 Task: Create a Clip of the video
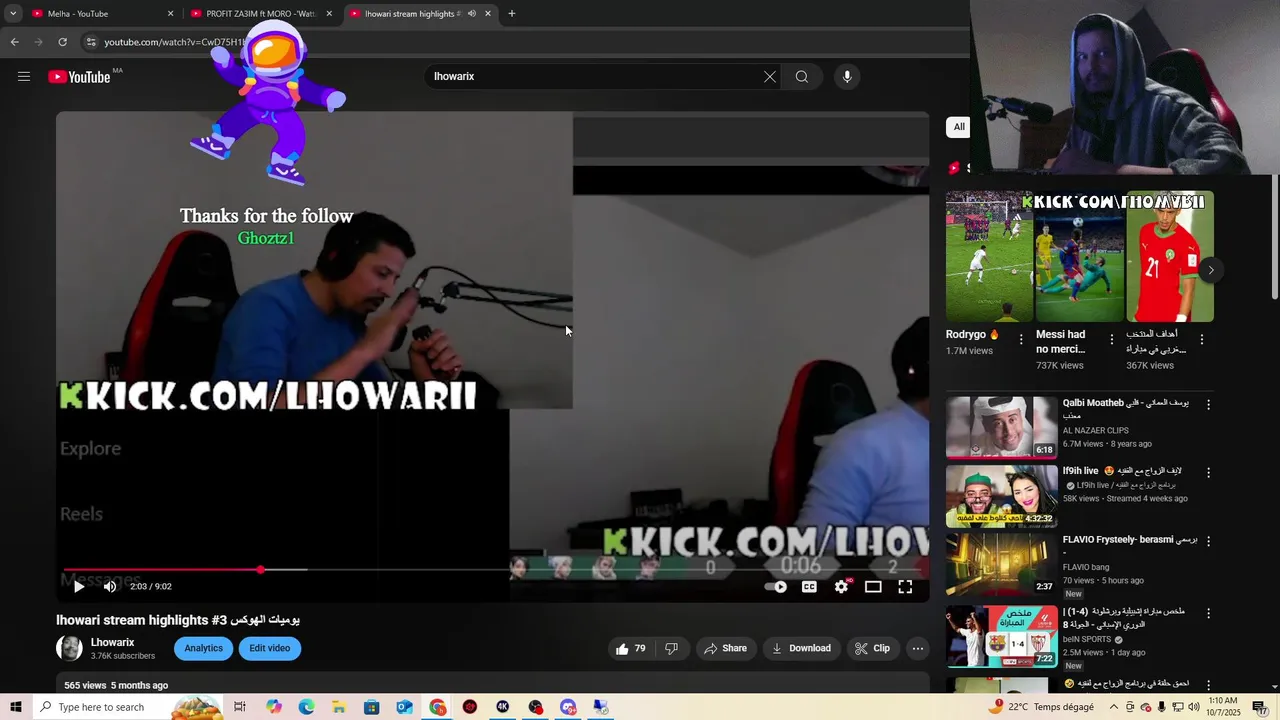(x=872, y=648)
